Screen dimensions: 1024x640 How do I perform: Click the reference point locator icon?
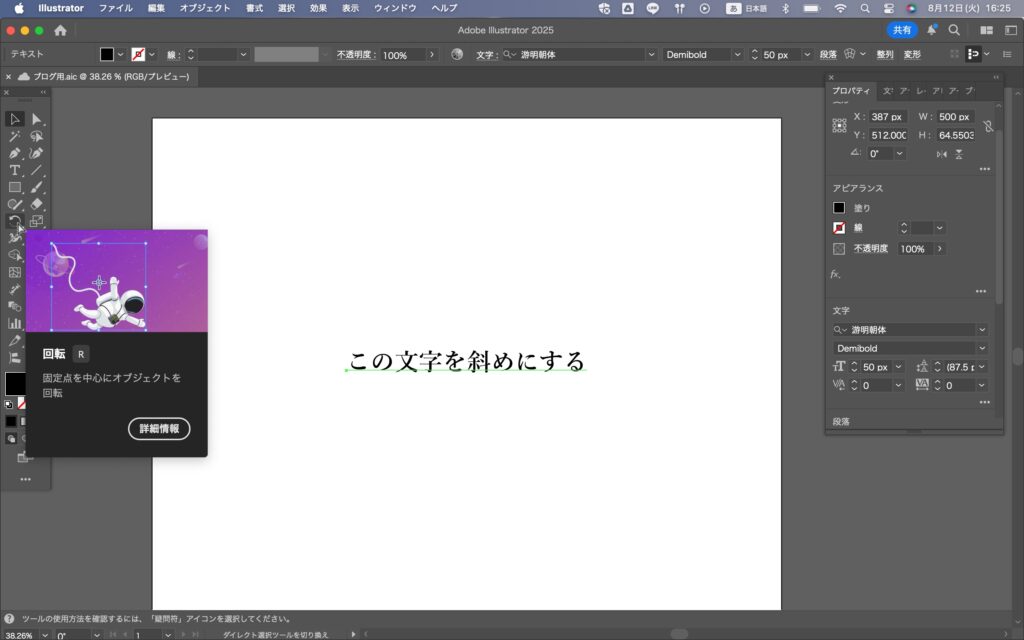(x=839, y=125)
